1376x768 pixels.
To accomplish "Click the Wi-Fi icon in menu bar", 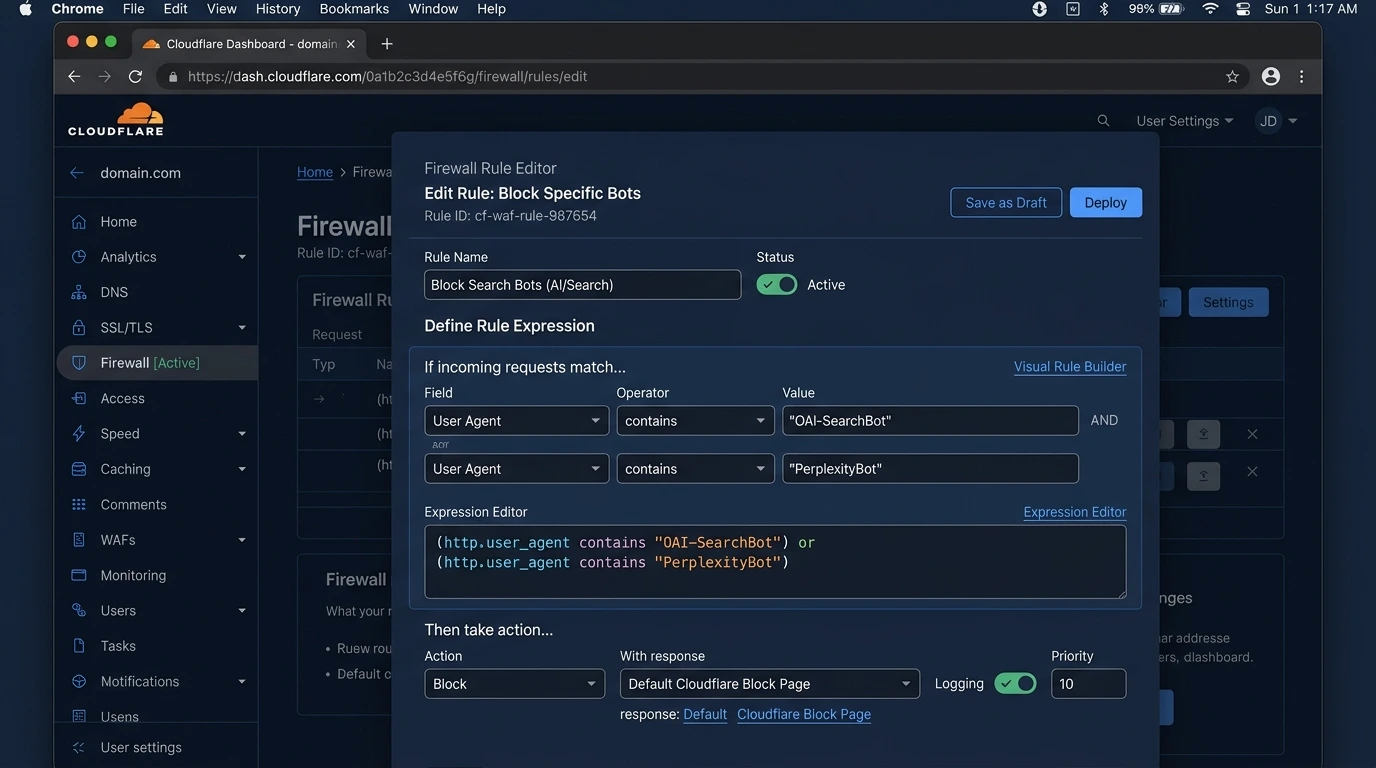I will [x=1210, y=9].
